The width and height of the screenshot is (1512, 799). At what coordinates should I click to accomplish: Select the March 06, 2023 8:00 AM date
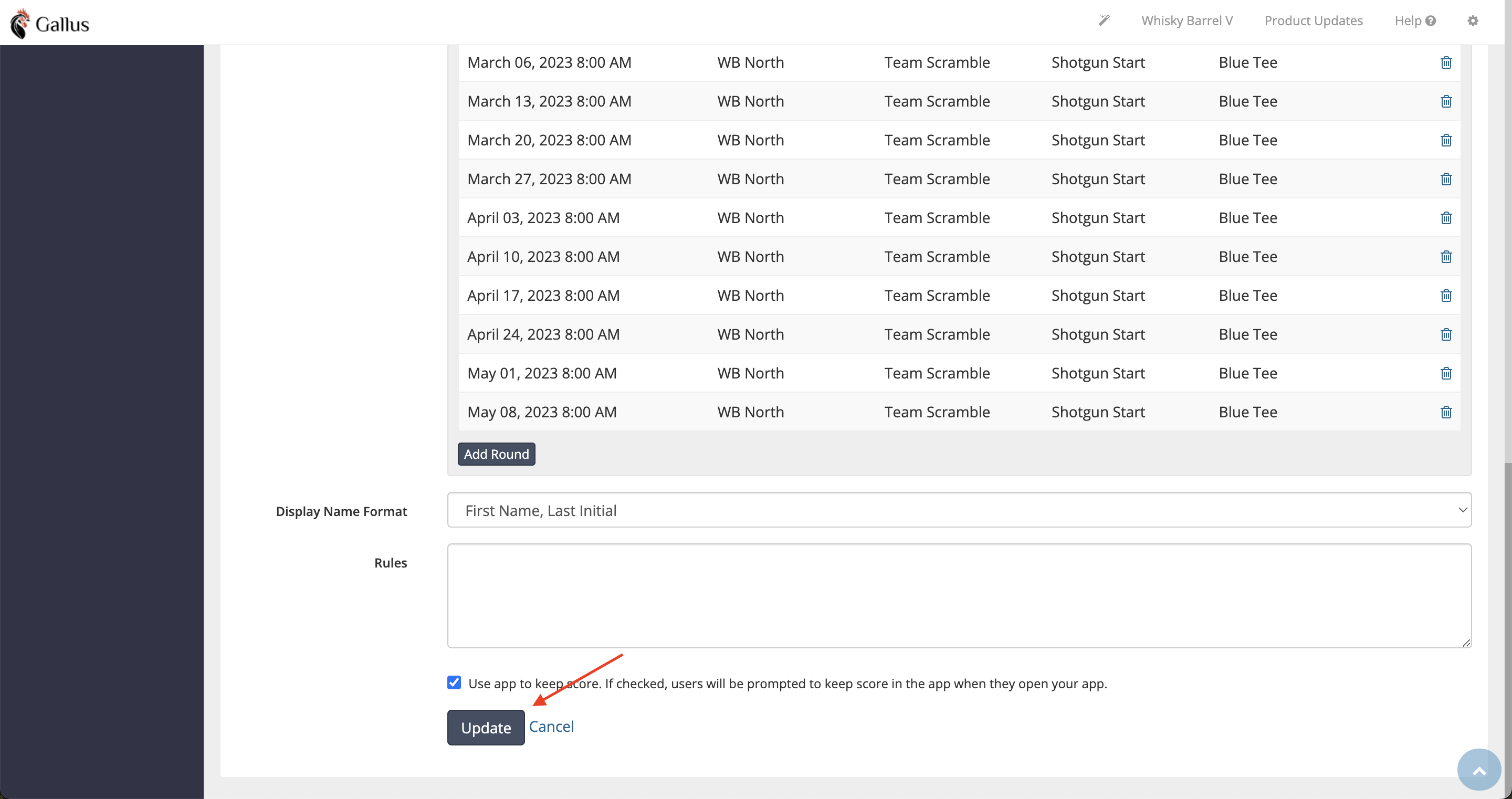click(549, 62)
